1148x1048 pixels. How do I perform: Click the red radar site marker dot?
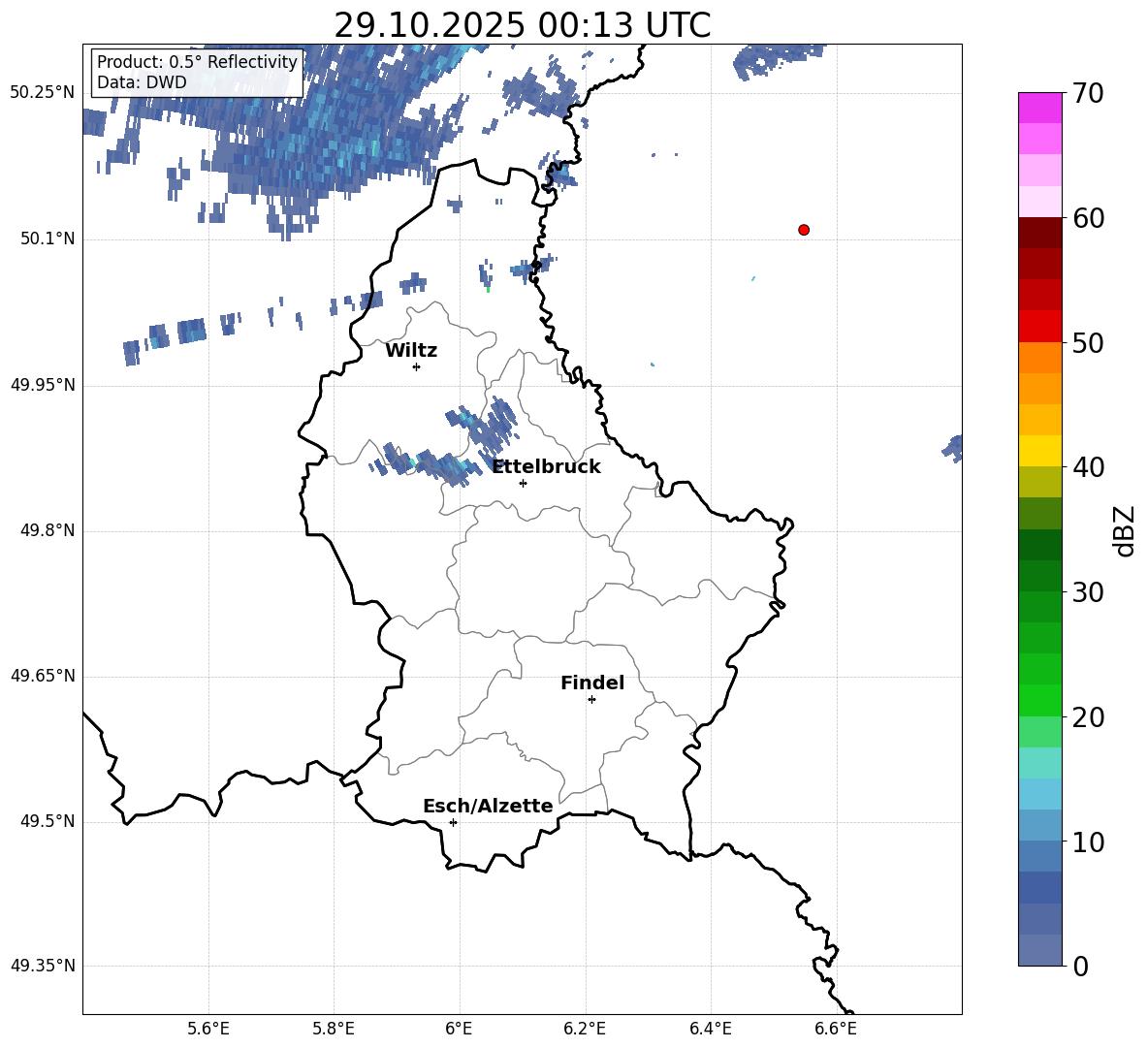803,230
